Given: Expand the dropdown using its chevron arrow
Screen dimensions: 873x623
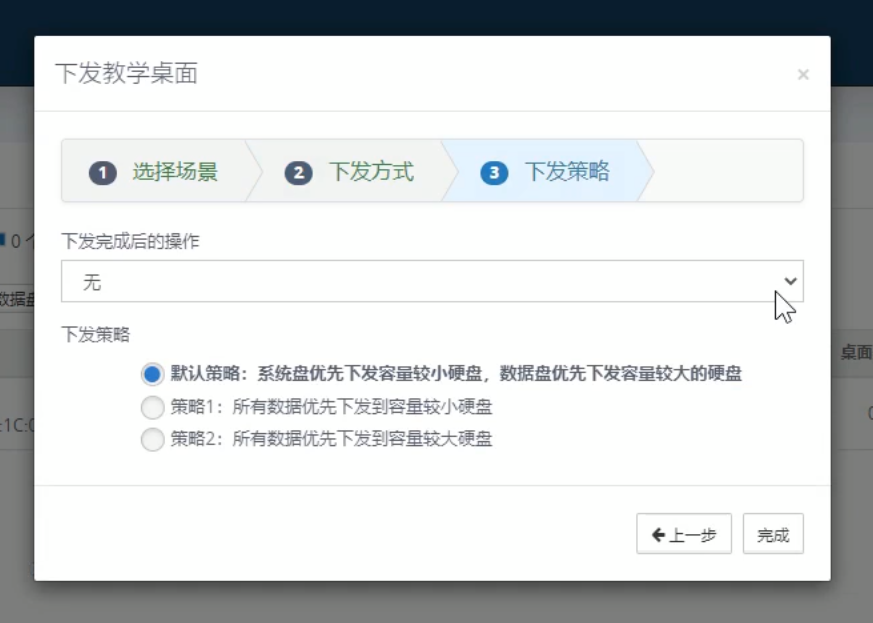Looking at the screenshot, I should click(790, 282).
